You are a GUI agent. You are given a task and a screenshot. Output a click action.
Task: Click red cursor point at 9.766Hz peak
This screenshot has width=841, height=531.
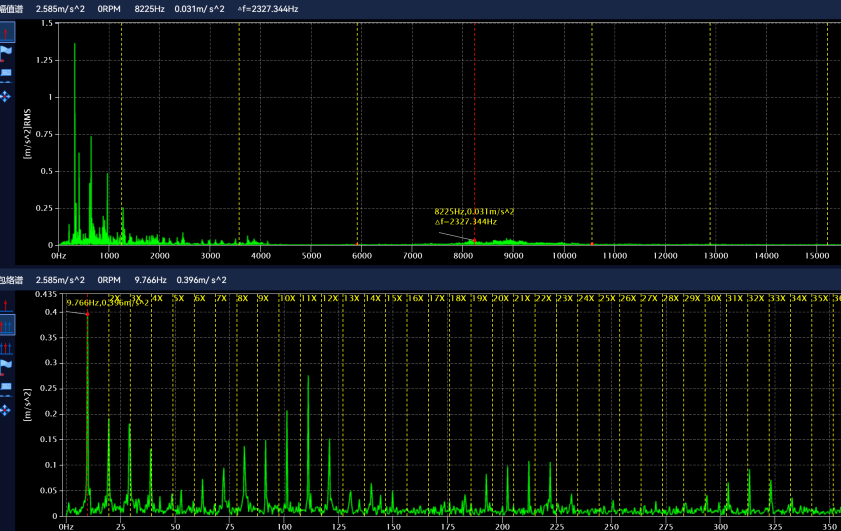pyautogui.click(x=87, y=314)
